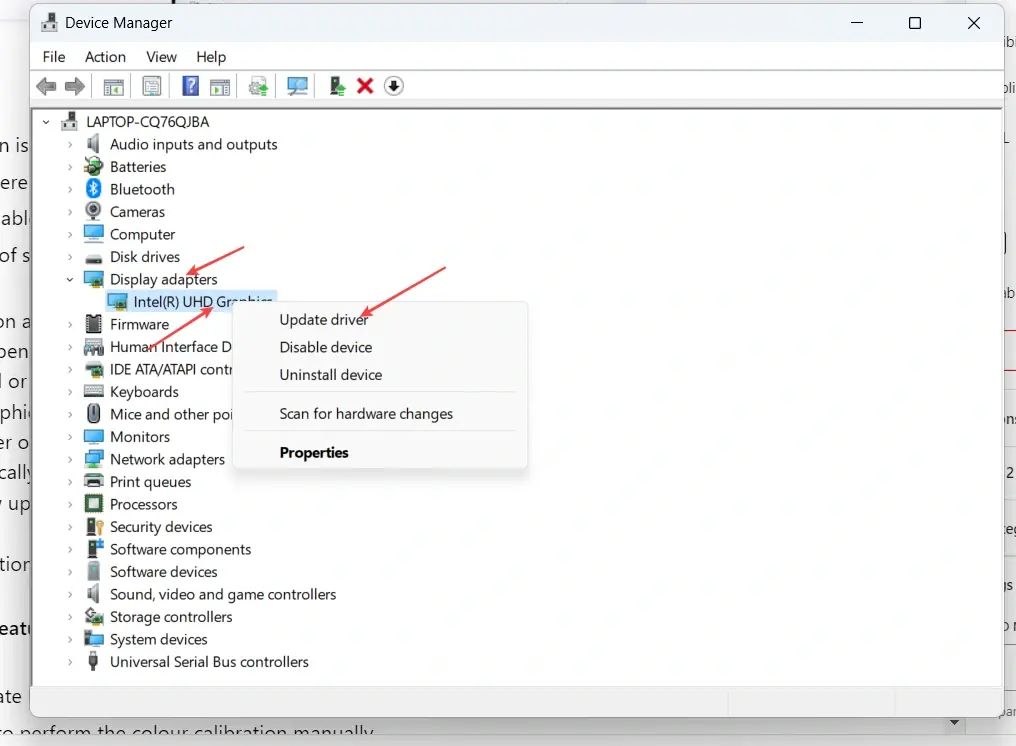Collapse the Display adapters category
1016x746 pixels.
point(68,279)
